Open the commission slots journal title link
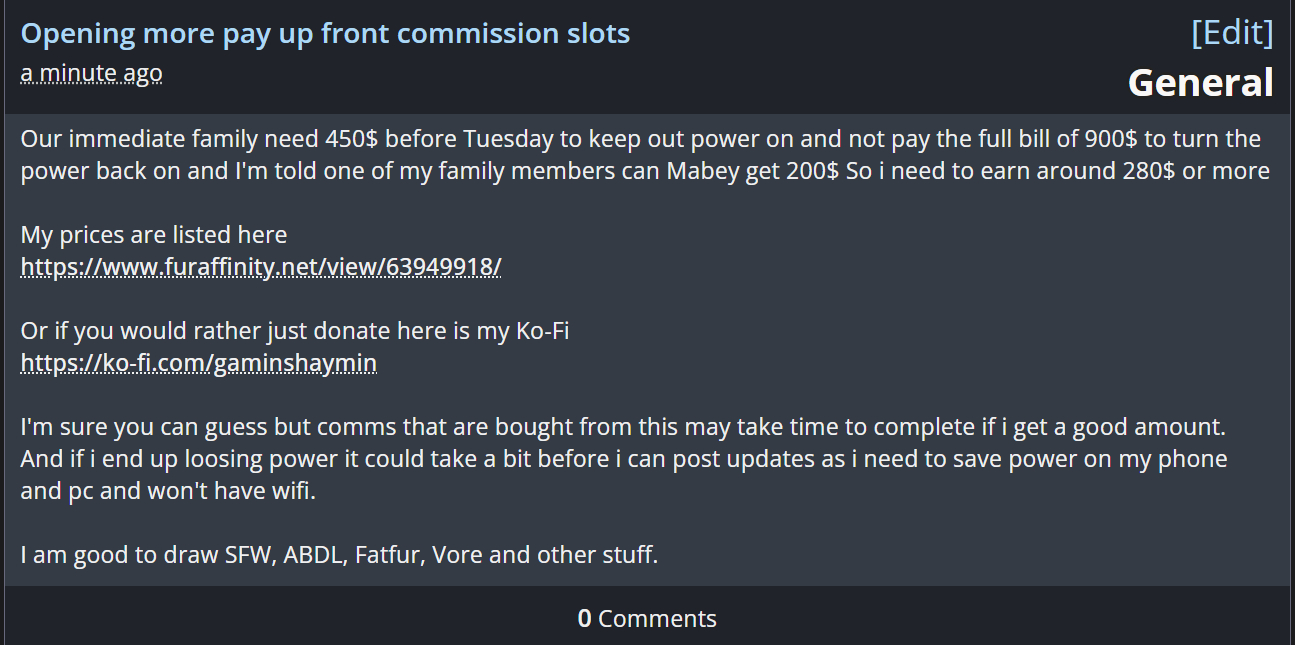The width and height of the screenshot is (1295, 645). point(325,33)
